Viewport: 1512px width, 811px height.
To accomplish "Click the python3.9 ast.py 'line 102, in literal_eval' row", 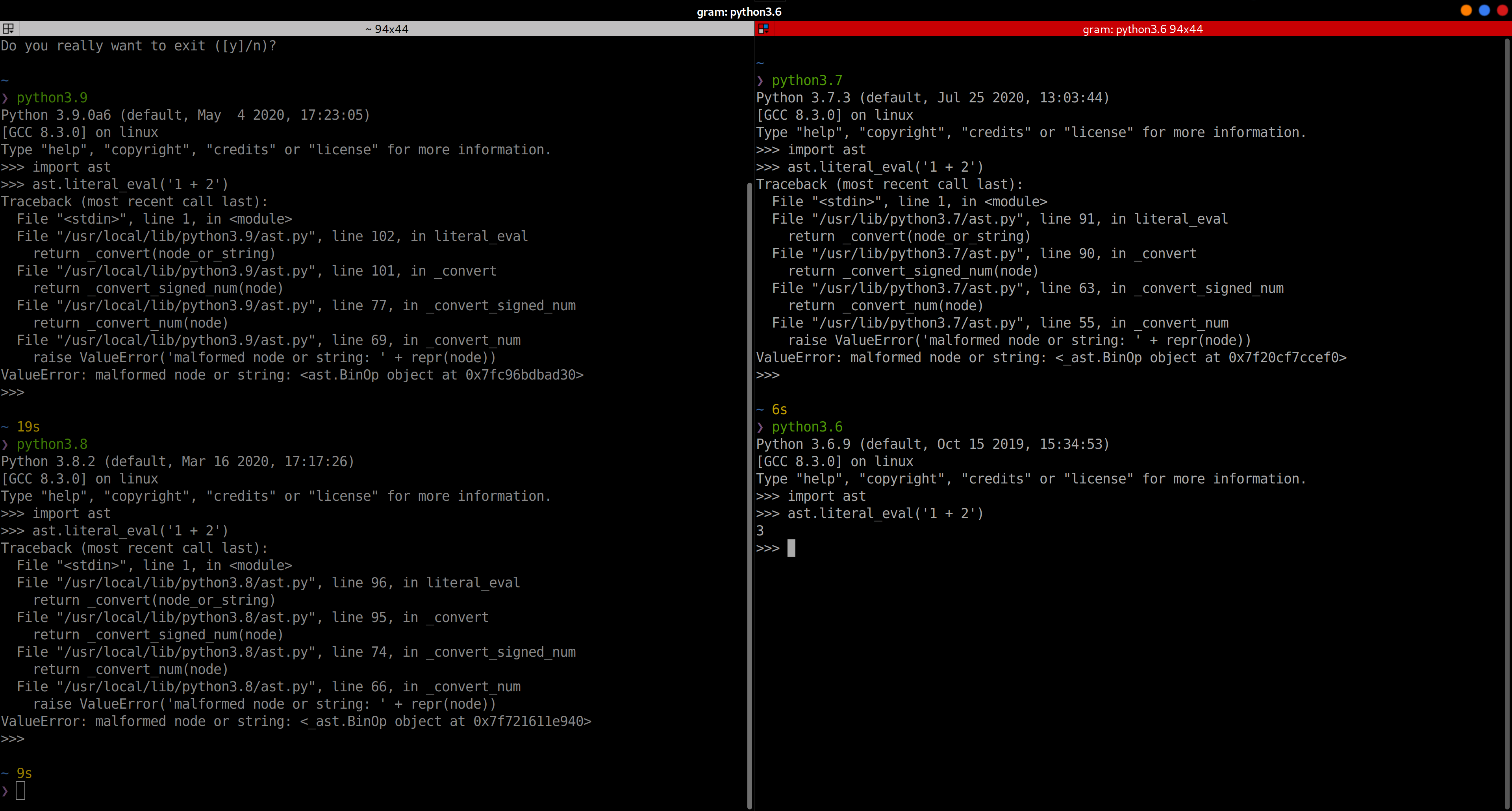I will [272, 237].
